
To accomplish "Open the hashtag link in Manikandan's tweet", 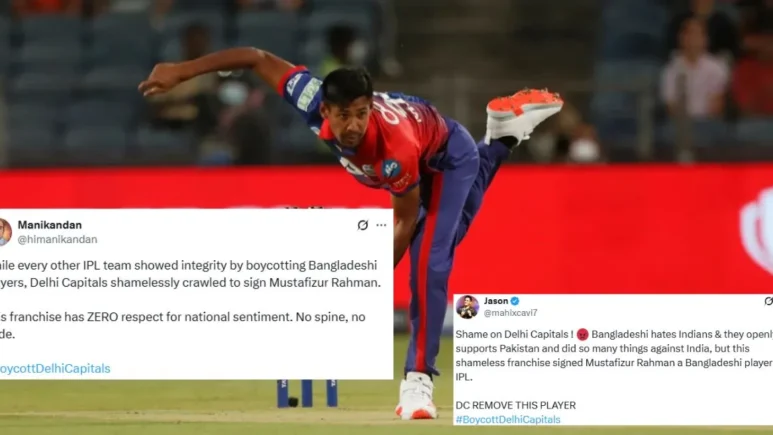I will 55,368.
